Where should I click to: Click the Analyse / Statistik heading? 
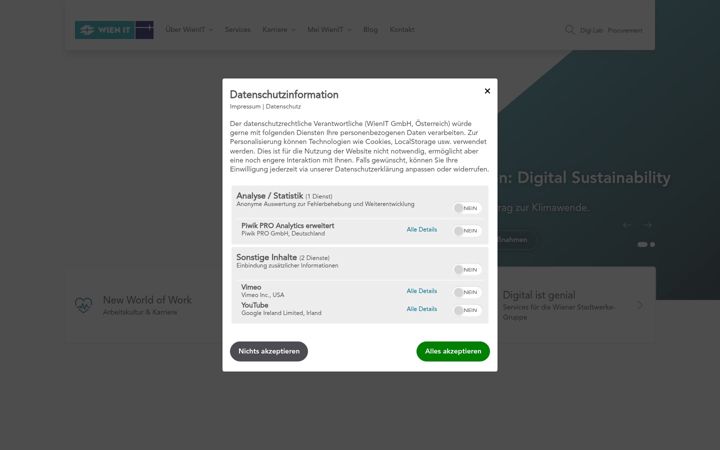tap(270, 196)
